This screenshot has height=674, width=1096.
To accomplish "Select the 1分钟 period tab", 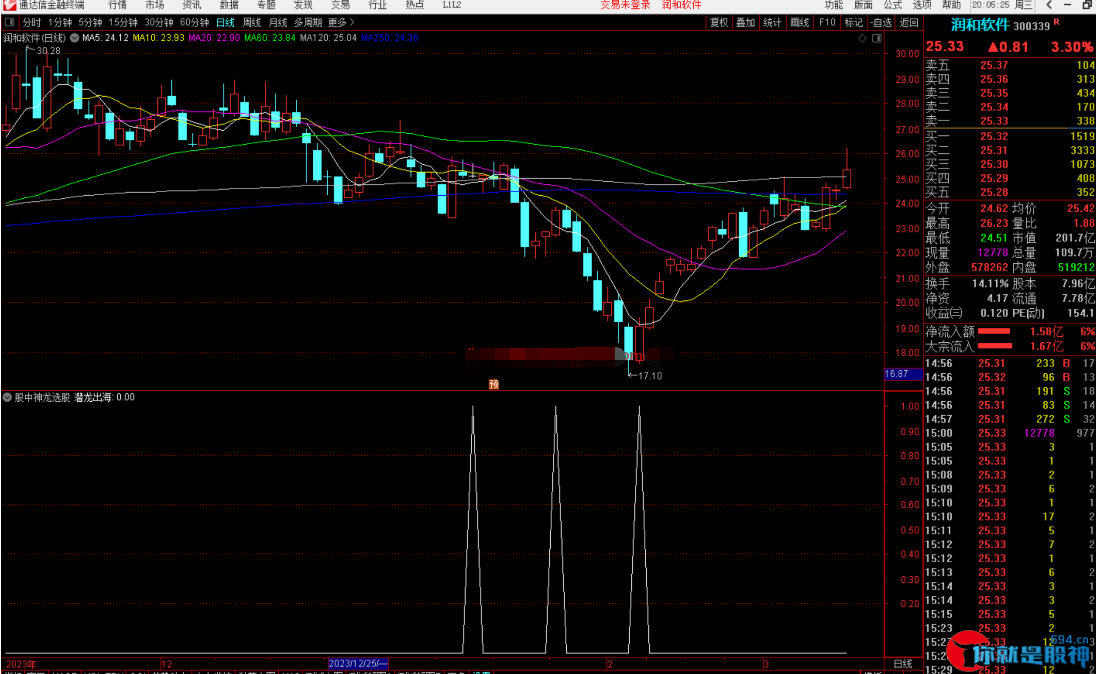I will 60,22.
